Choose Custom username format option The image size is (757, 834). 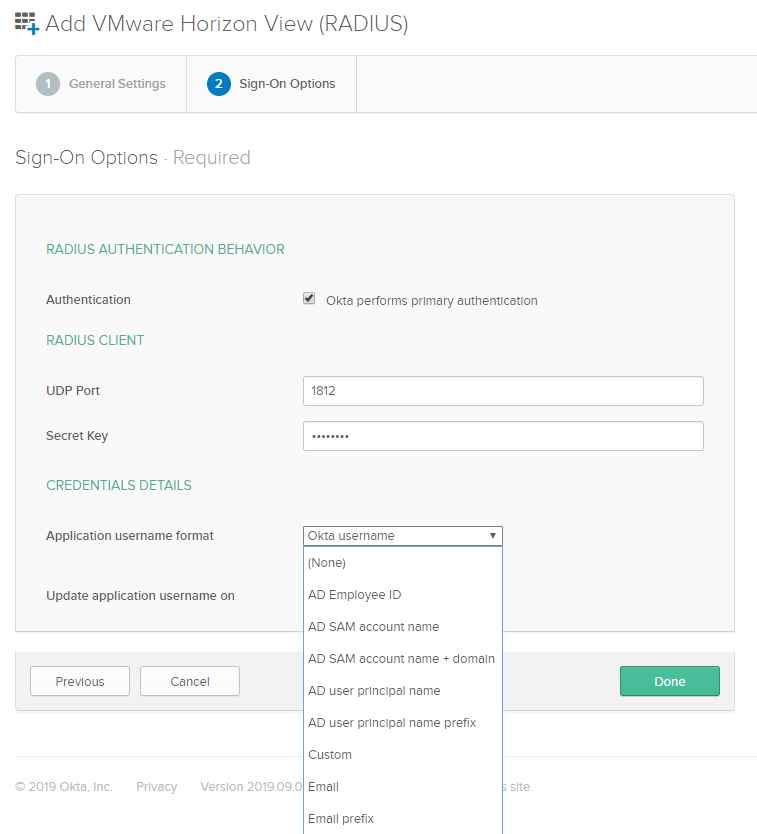click(330, 755)
